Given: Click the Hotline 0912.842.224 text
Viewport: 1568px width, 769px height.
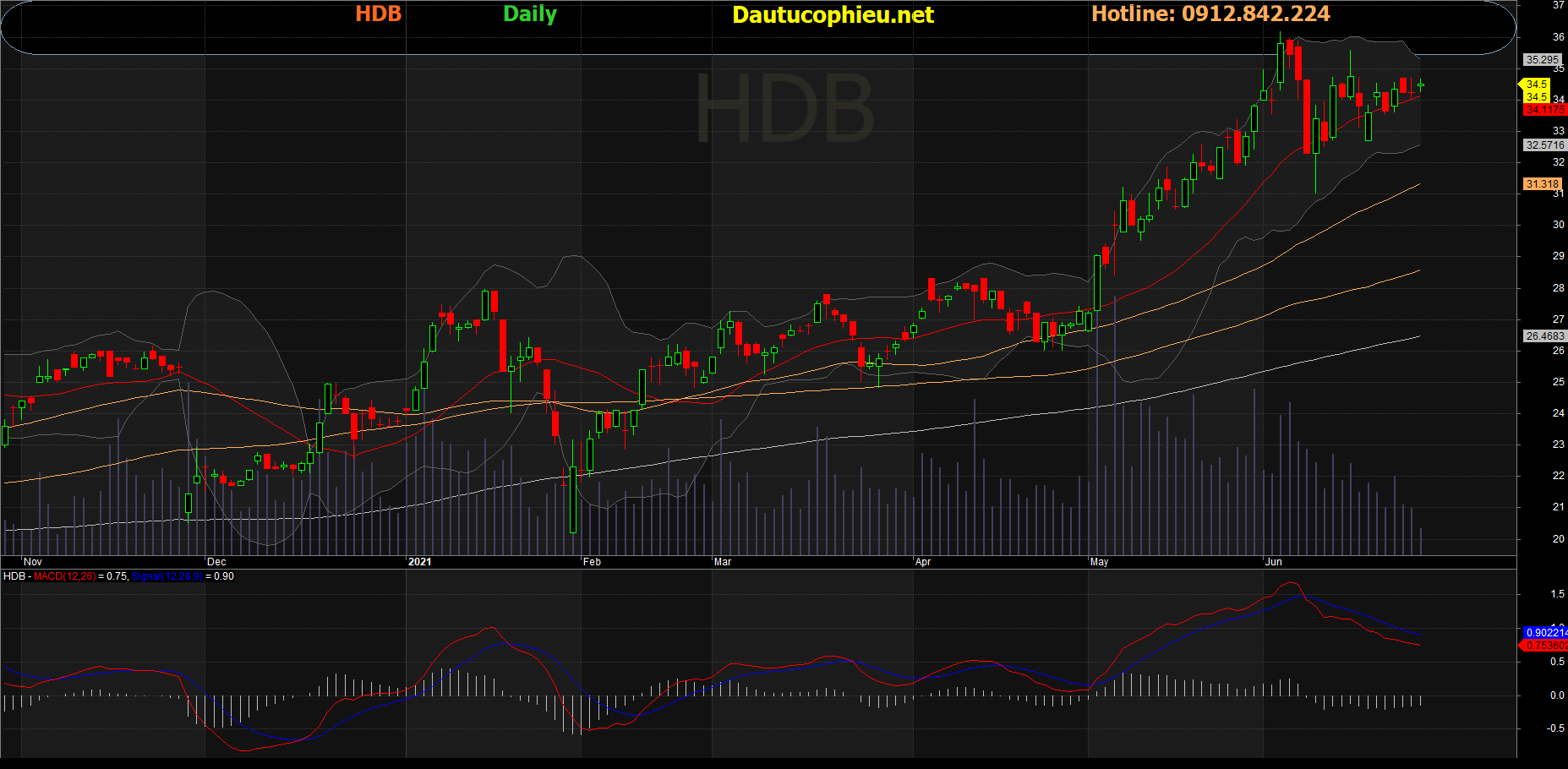Looking at the screenshot, I should 1210,14.
